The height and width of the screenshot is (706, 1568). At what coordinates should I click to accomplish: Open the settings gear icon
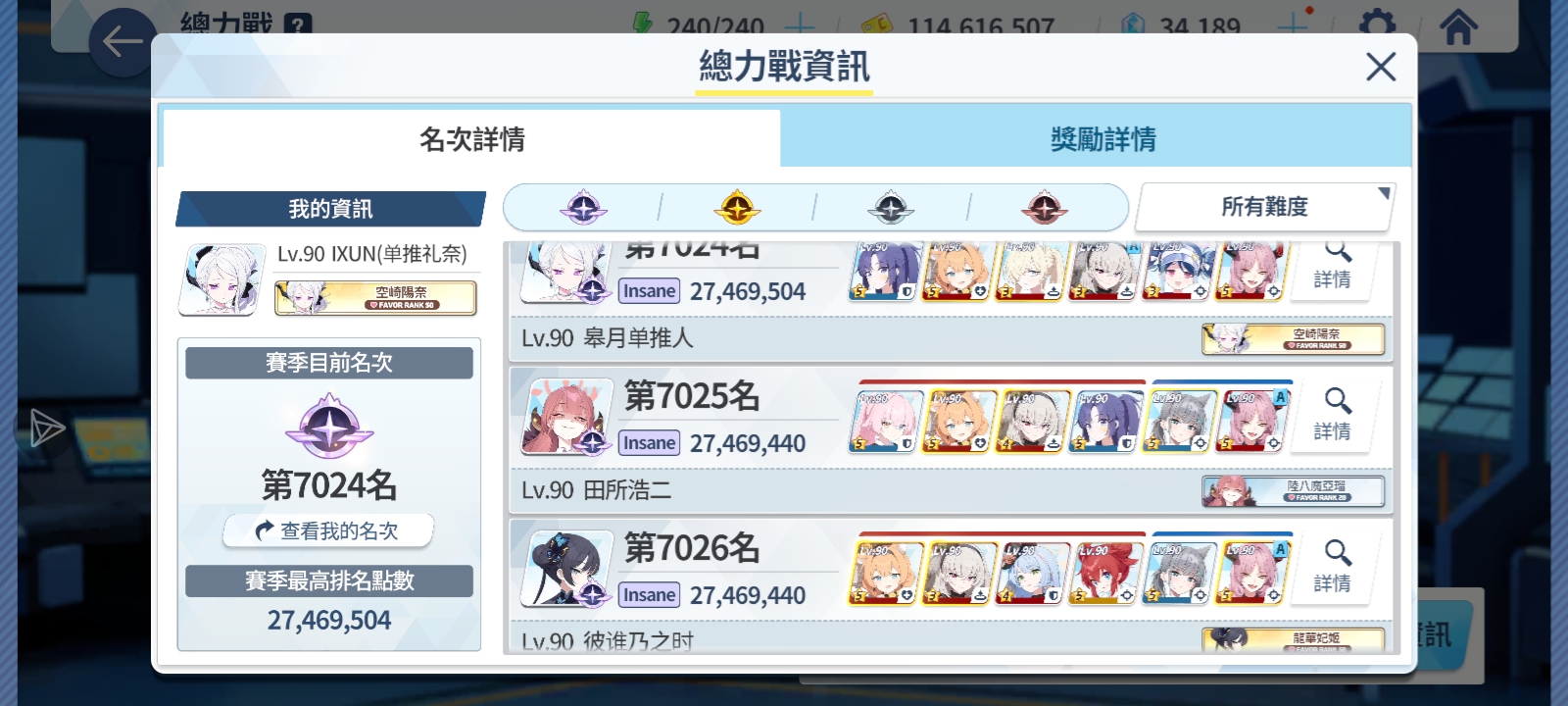click(1378, 24)
